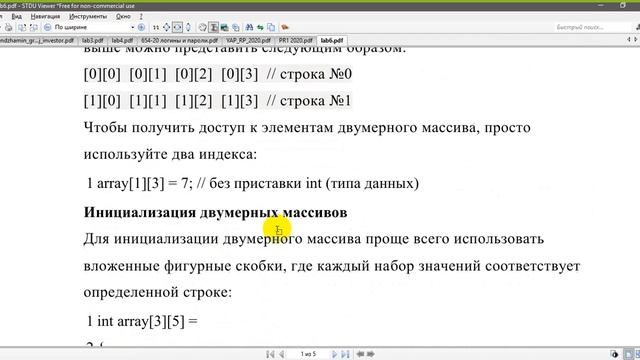Image resolution: width=640 pixels, height=360 pixels.
Task: Open the Навигация menu
Action: 45,16
